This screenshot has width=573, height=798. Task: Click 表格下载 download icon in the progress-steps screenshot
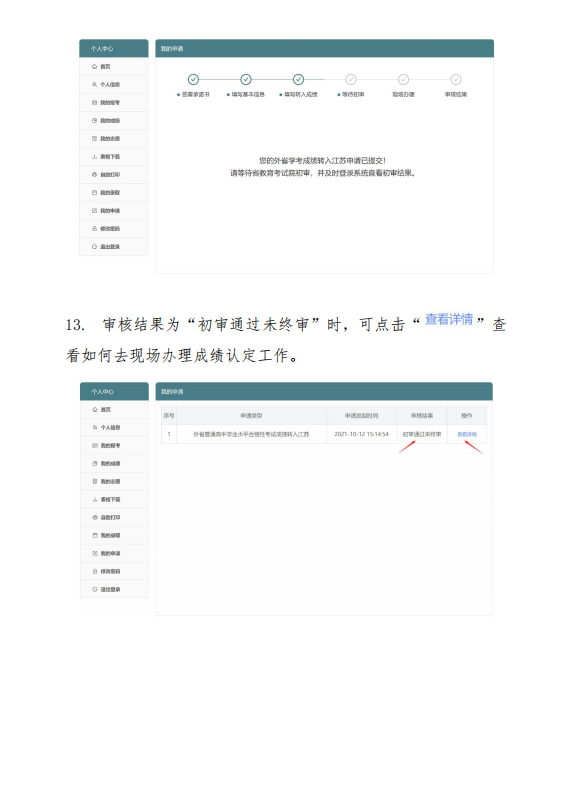coord(94,157)
